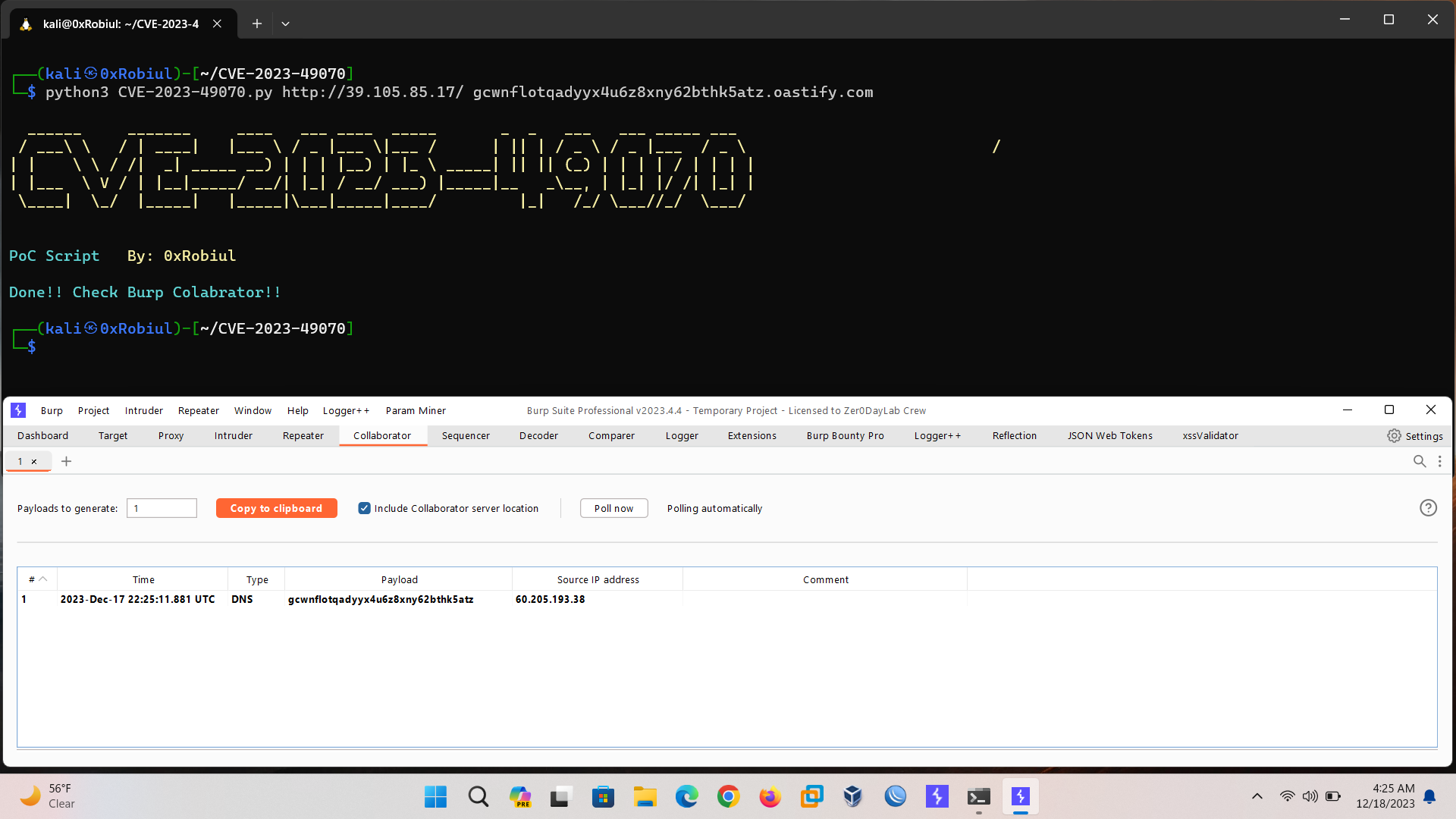Open a new terminal tab with plus

(x=257, y=24)
